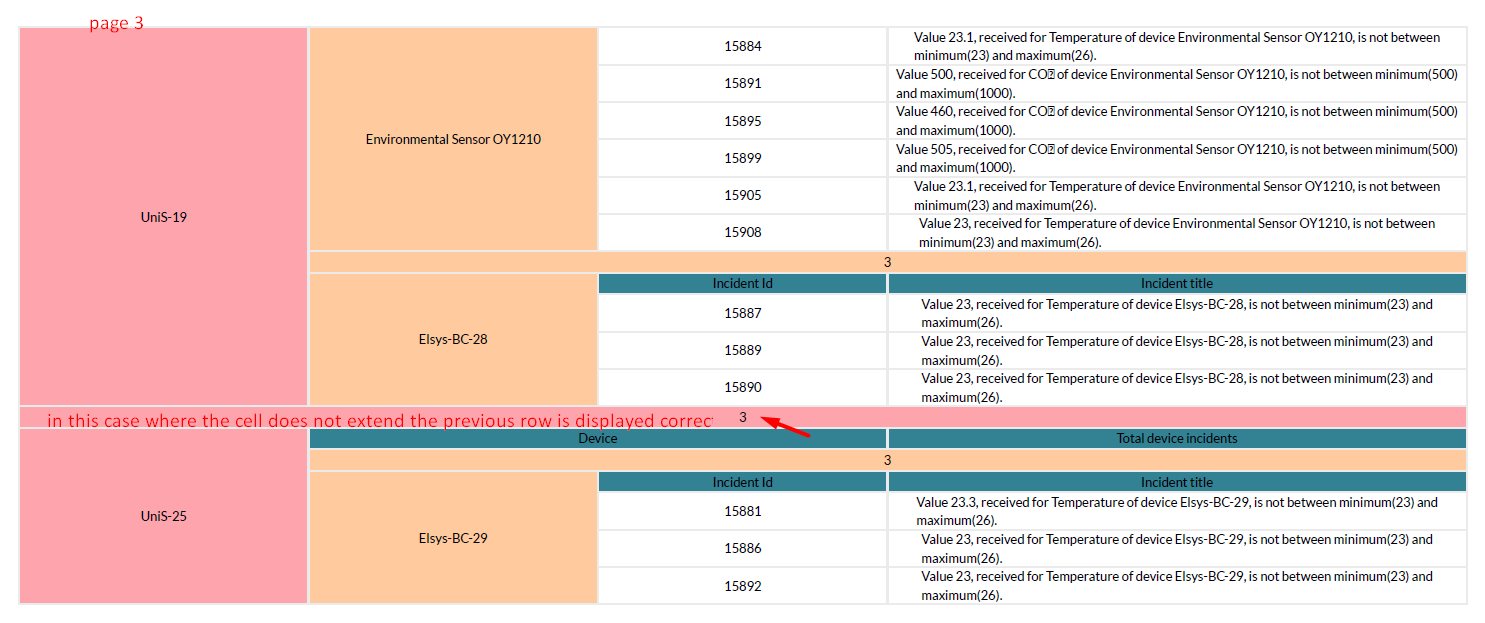Click the Elsys-BC-29 device cell
The width and height of the screenshot is (1485, 623).
453,537
